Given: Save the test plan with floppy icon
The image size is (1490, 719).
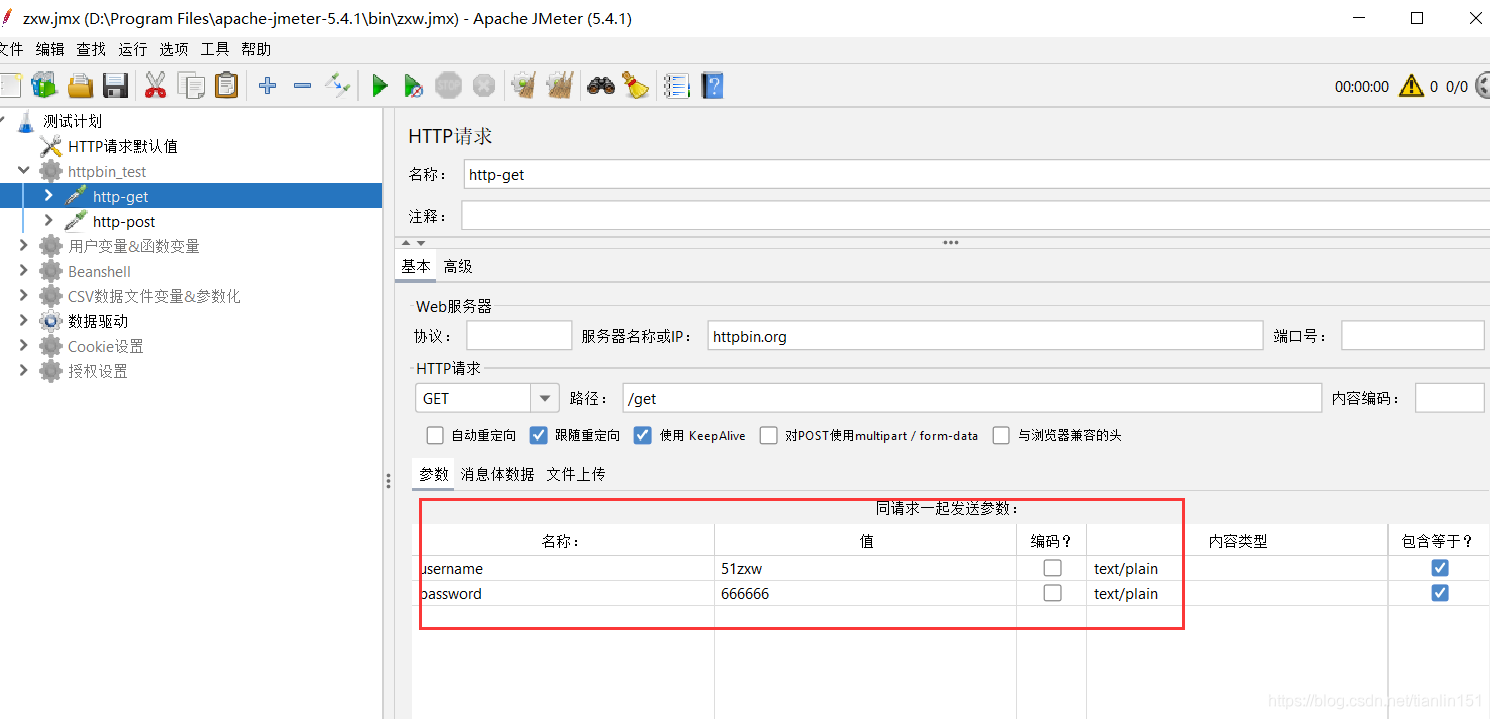Looking at the screenshot, I should click(116, 86).
